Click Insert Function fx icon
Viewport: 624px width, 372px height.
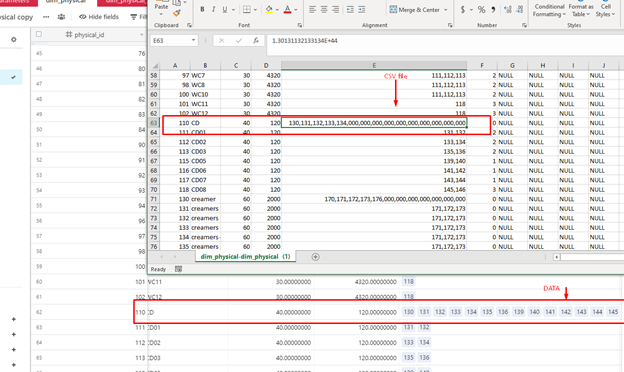coord(256,40)
